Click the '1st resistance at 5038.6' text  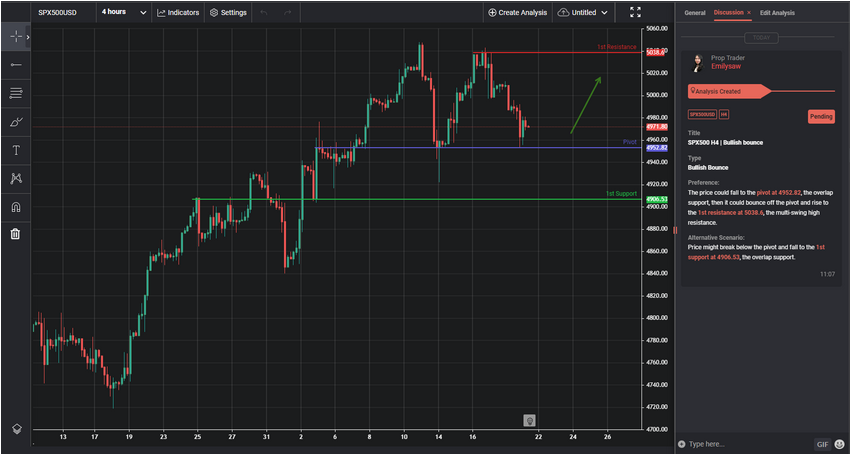730,213
